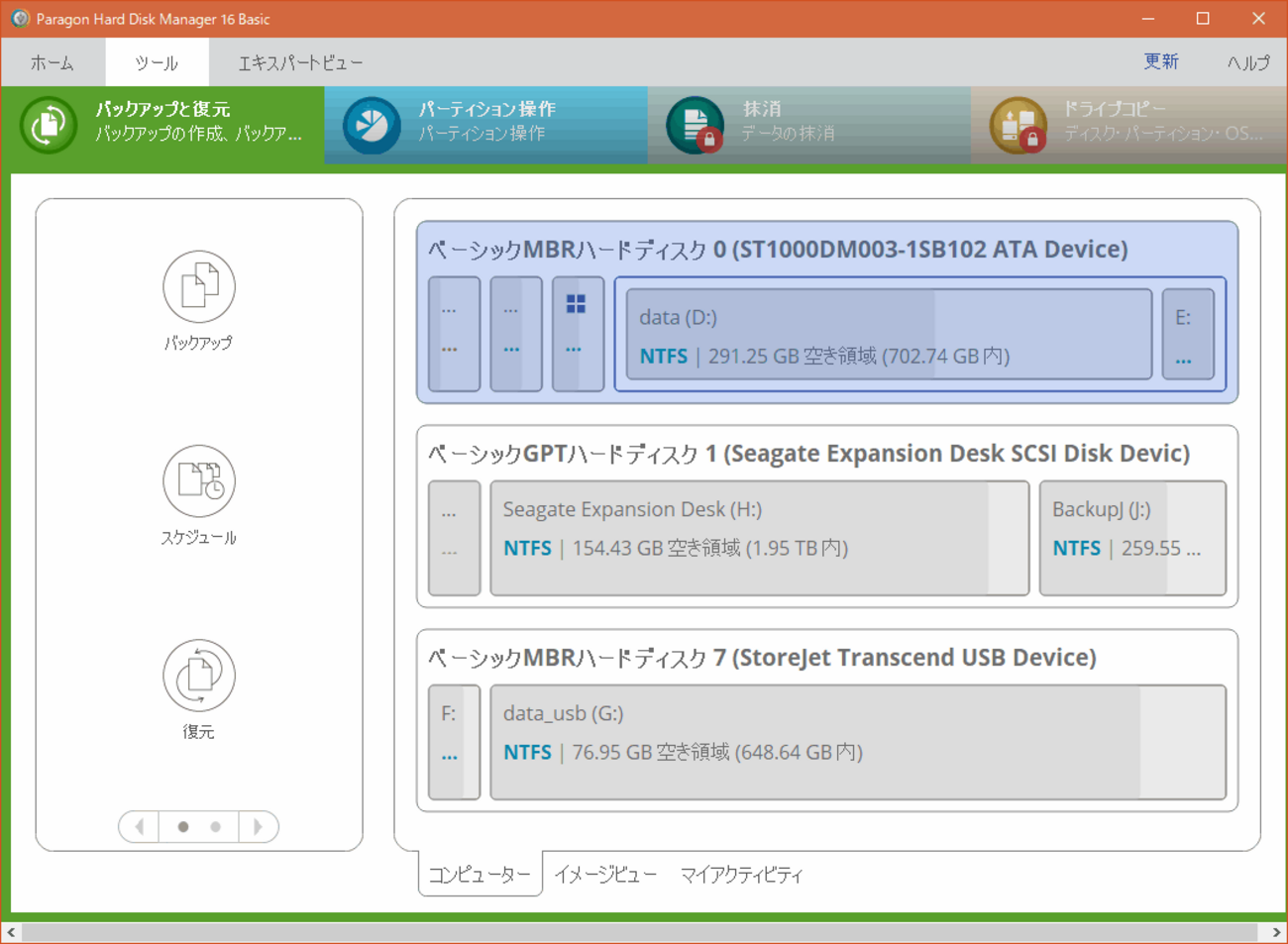Screen dimensions: 1288x944
Task: Go to next page of sidebar tools
Action: [259, 826]
